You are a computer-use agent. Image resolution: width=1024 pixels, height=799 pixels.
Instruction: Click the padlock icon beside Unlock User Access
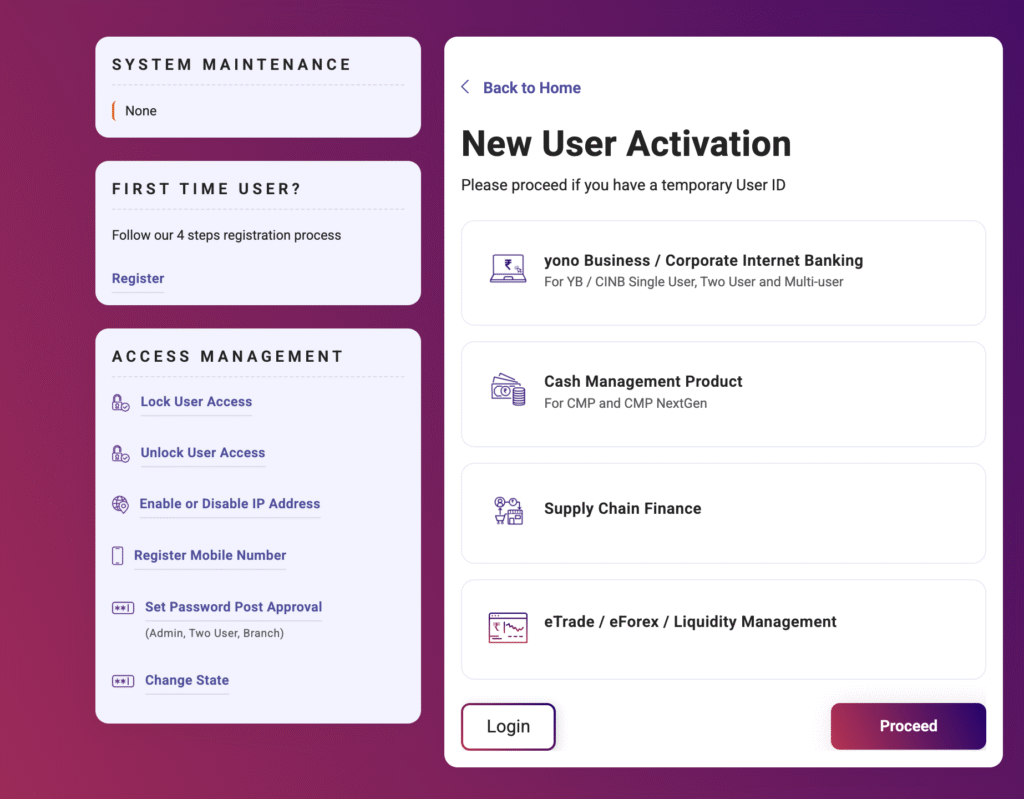(x=121, y=454)
